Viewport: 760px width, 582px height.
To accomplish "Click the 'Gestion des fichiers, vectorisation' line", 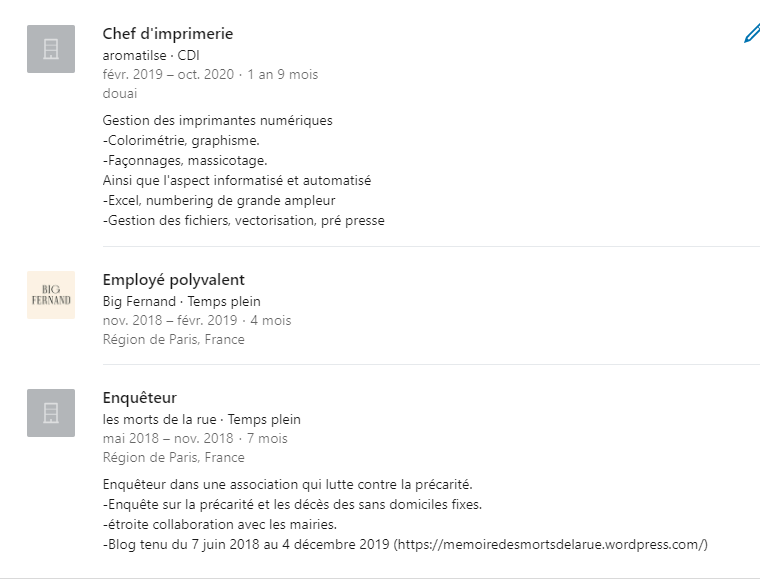I will coord(243,221).
